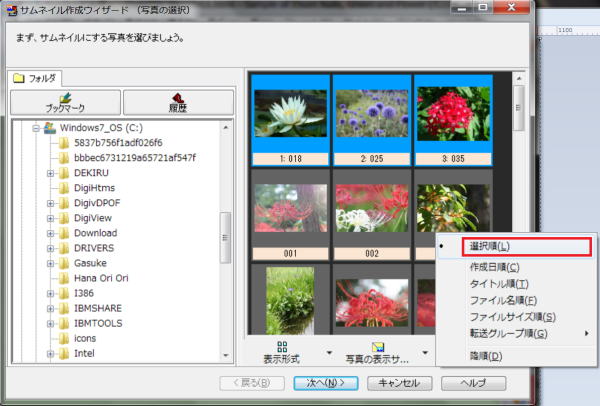This screenshot has height=406, width=600.
Task: Select folder bbbec6731219a65721af547f
Action: click(x=135, y=158)
